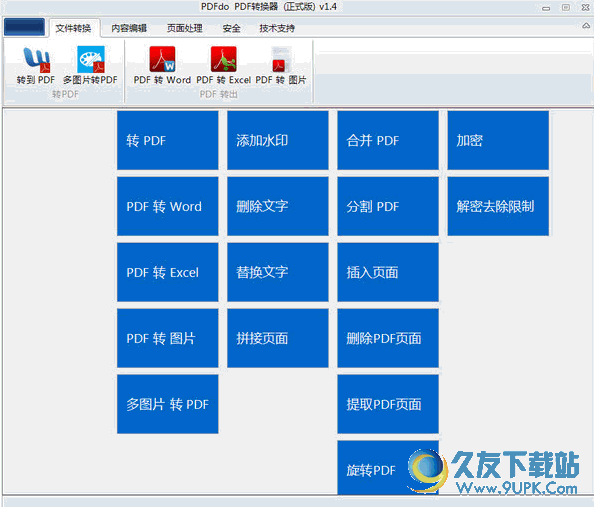Switch to the 内容编辑 tab
The width and height of the screenshot is (594, 507).
129,28
